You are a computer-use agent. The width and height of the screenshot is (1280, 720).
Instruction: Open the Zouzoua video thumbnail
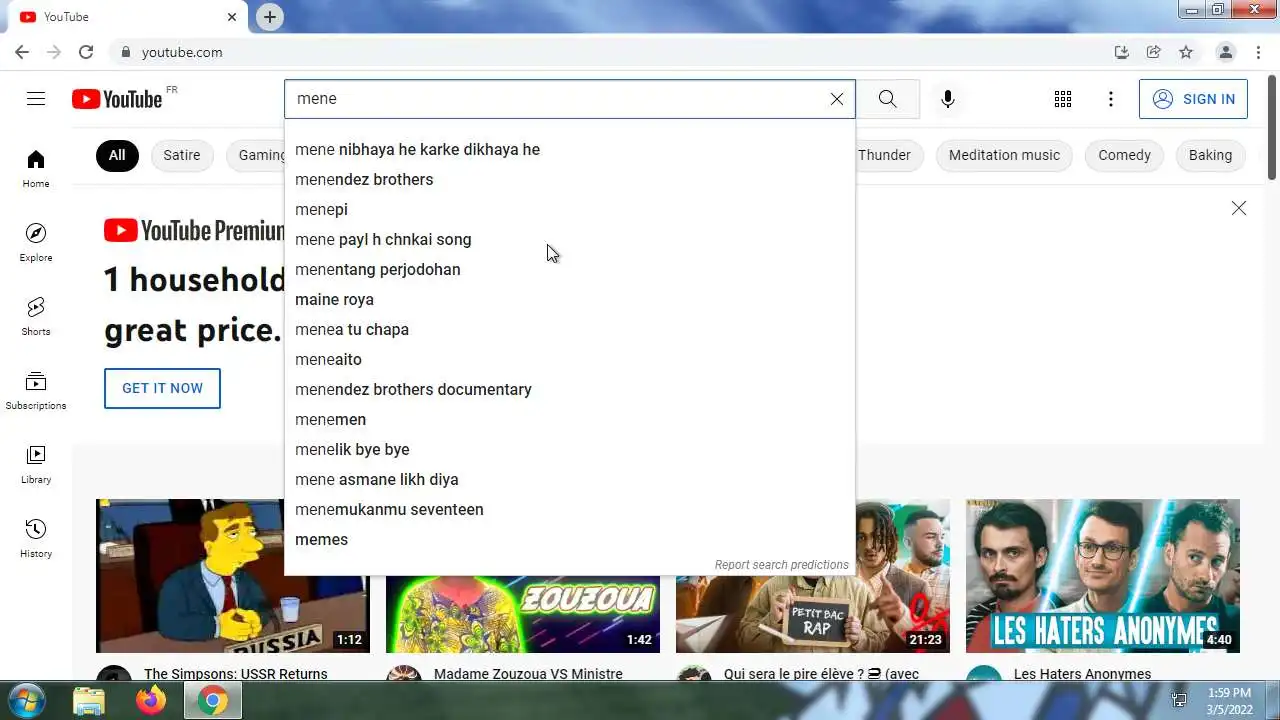coord(523,614)
